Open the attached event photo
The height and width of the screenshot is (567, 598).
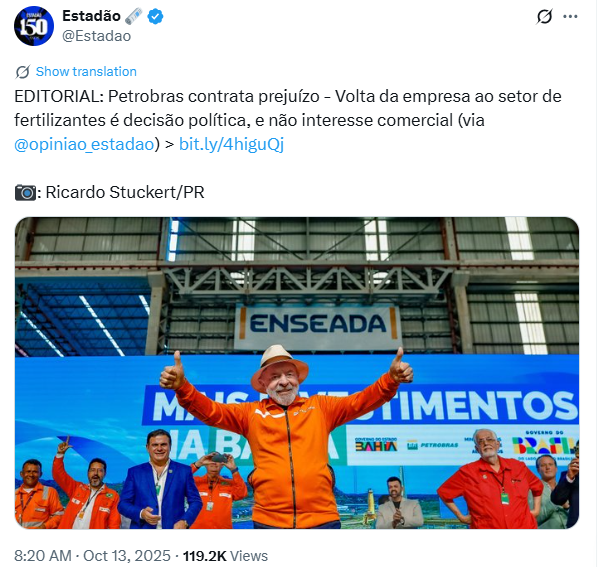(x=297, y=373)
